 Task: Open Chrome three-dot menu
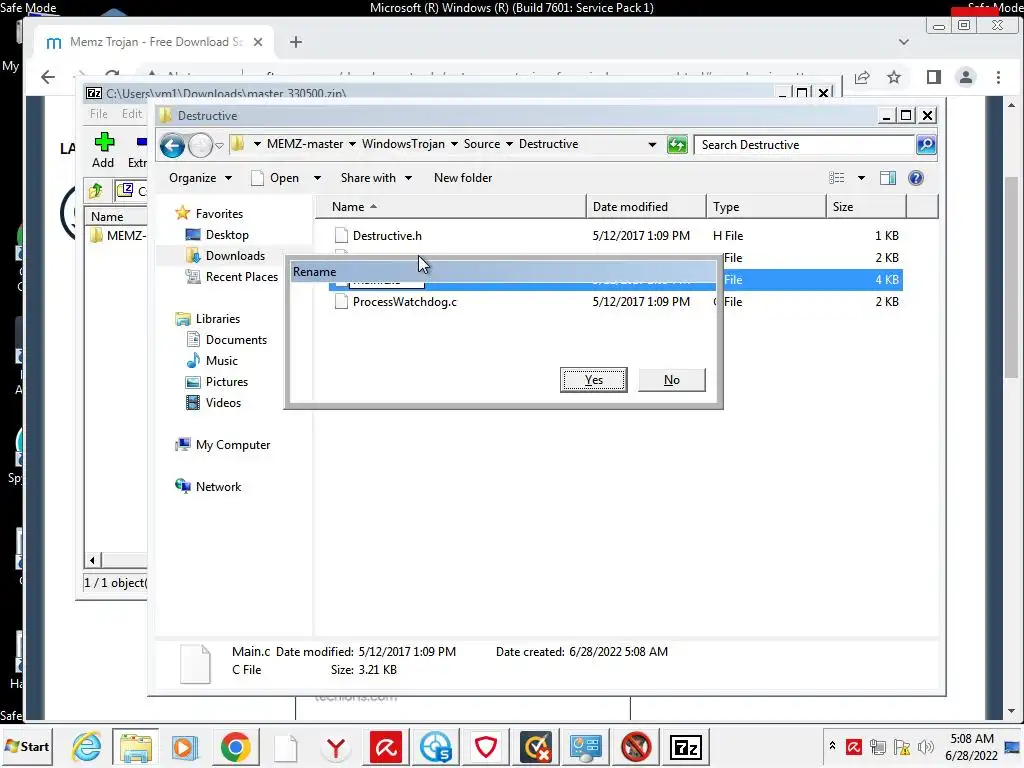(x=998, y=77)
